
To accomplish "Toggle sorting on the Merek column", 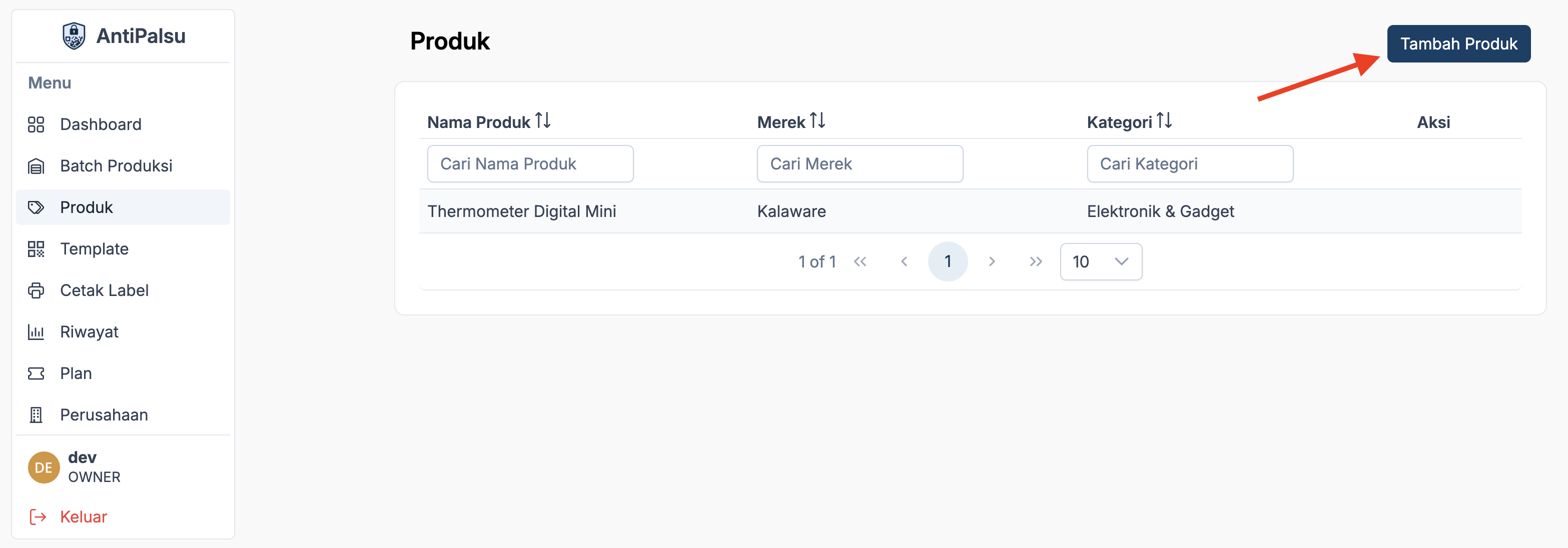I will (x=817, y=121).
